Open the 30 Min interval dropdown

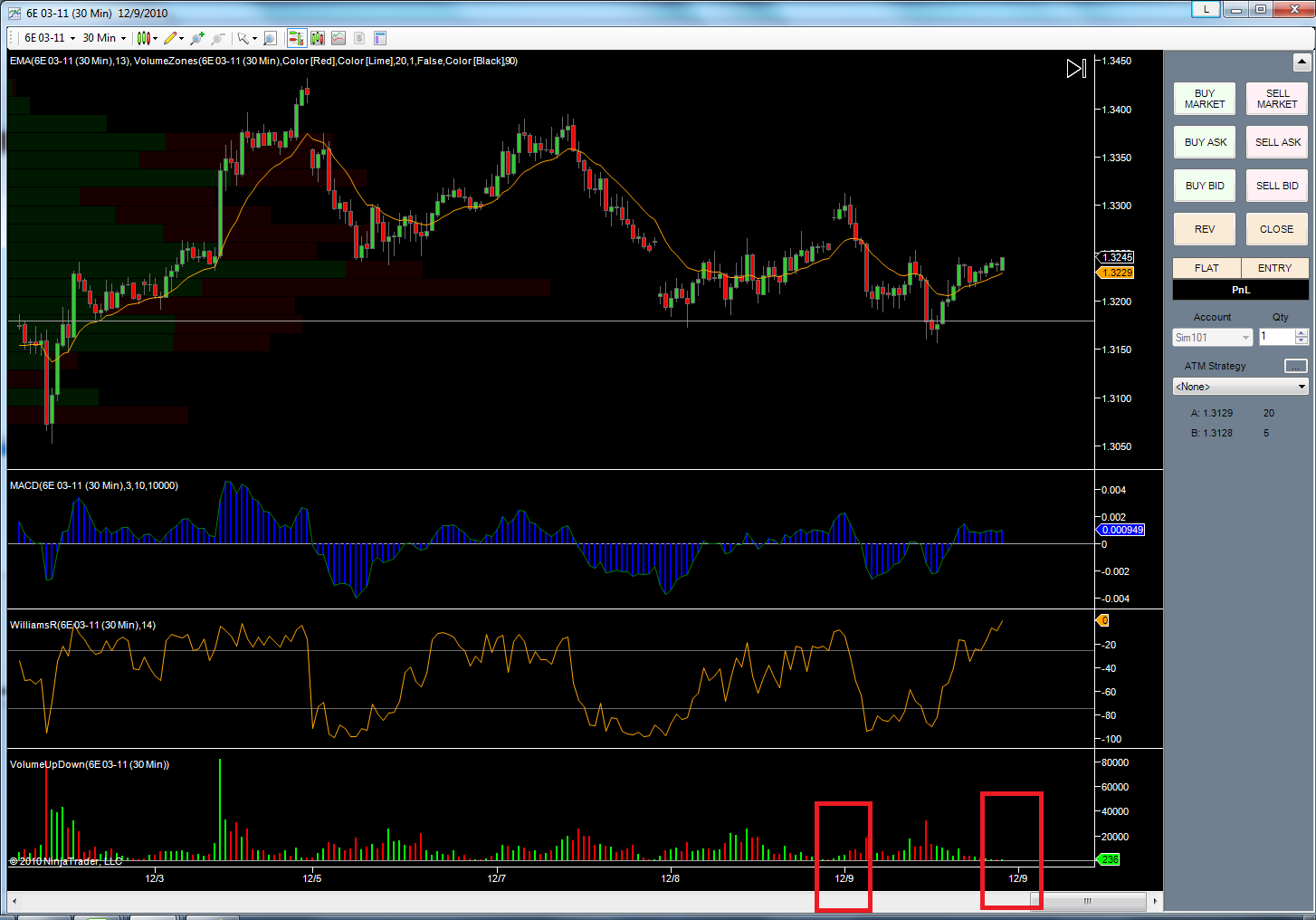click(104, 38)
